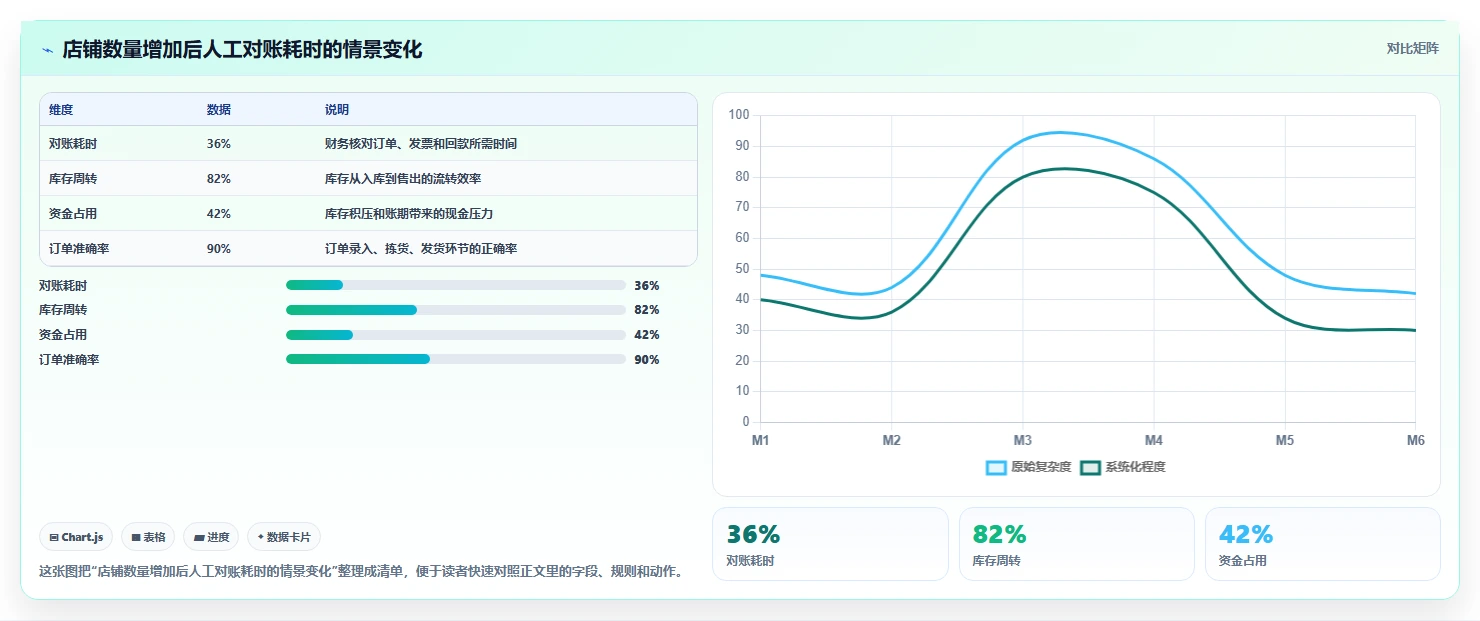Click description 库存从入库到售出的流转效率

pyautogui.click(x=403, y=179)
